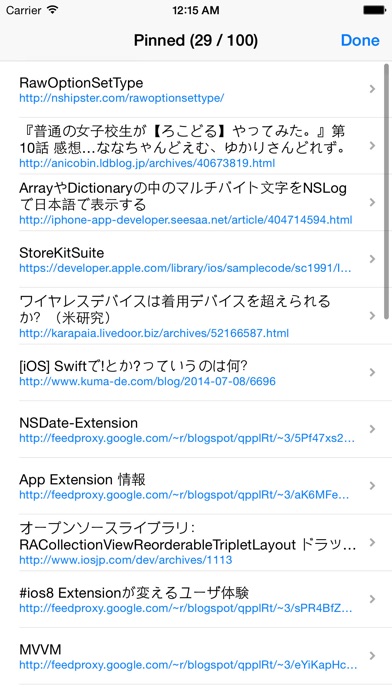Open chevron for ArrayやDictionary NSLog article
Viewport: 392px width, 696px height.
372,202
